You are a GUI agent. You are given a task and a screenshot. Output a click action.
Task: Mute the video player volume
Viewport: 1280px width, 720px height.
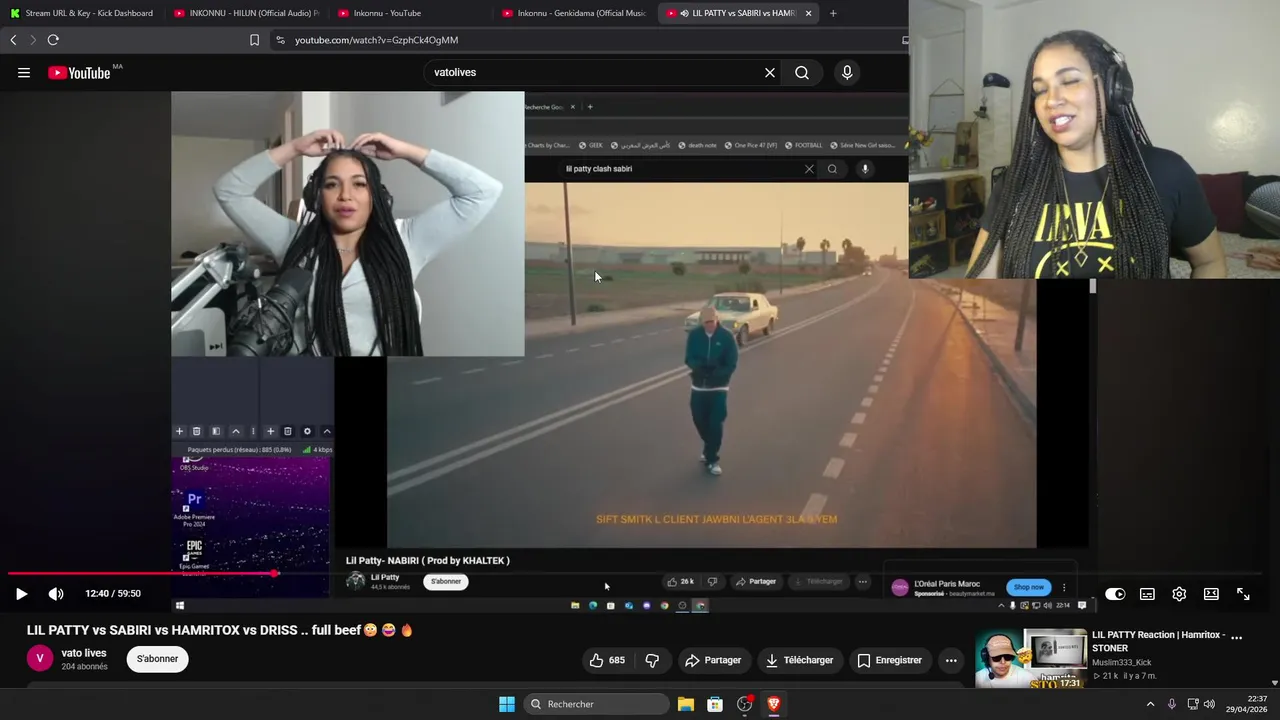click(56, 594)
